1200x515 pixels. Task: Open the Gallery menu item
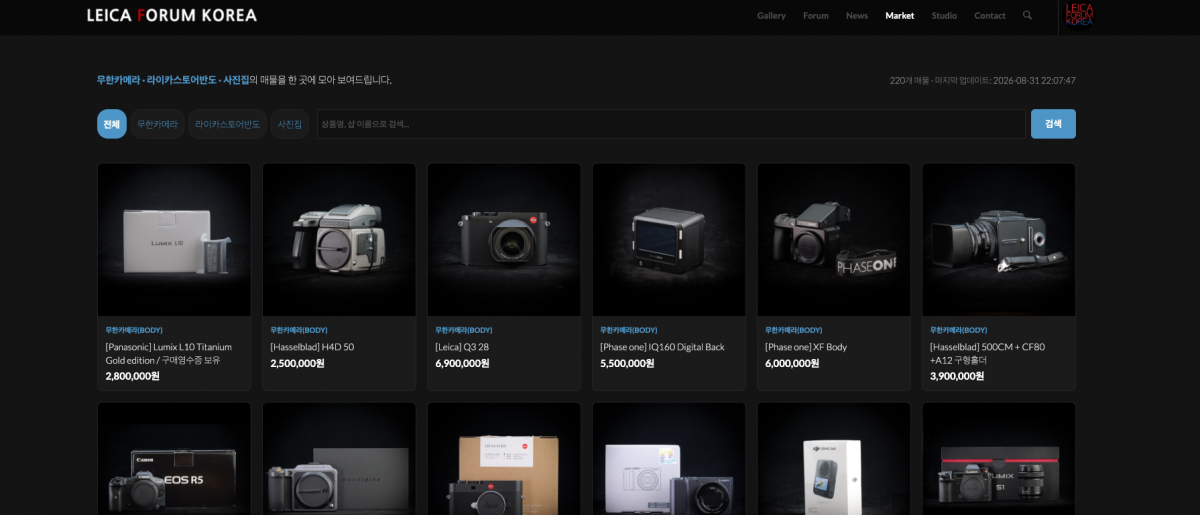click(771, 15)
